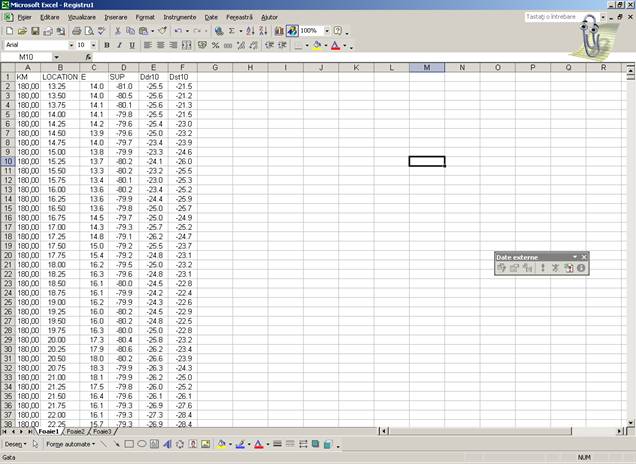Open the 100% zoom dropdown
Viewport: 636px width, 464px height.
click(x=325, y=31)
